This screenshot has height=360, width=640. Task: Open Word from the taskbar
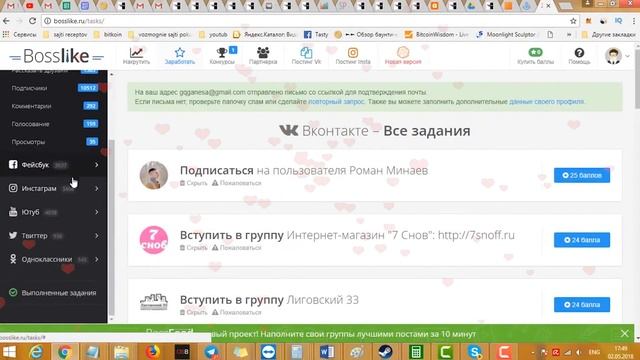(x=327, y=352)
